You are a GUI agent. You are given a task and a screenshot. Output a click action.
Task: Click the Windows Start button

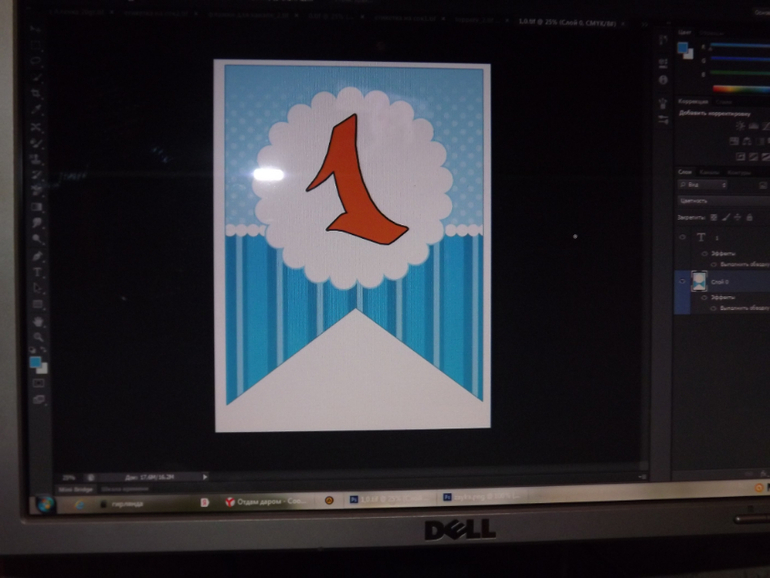click(x=43, y=503)
